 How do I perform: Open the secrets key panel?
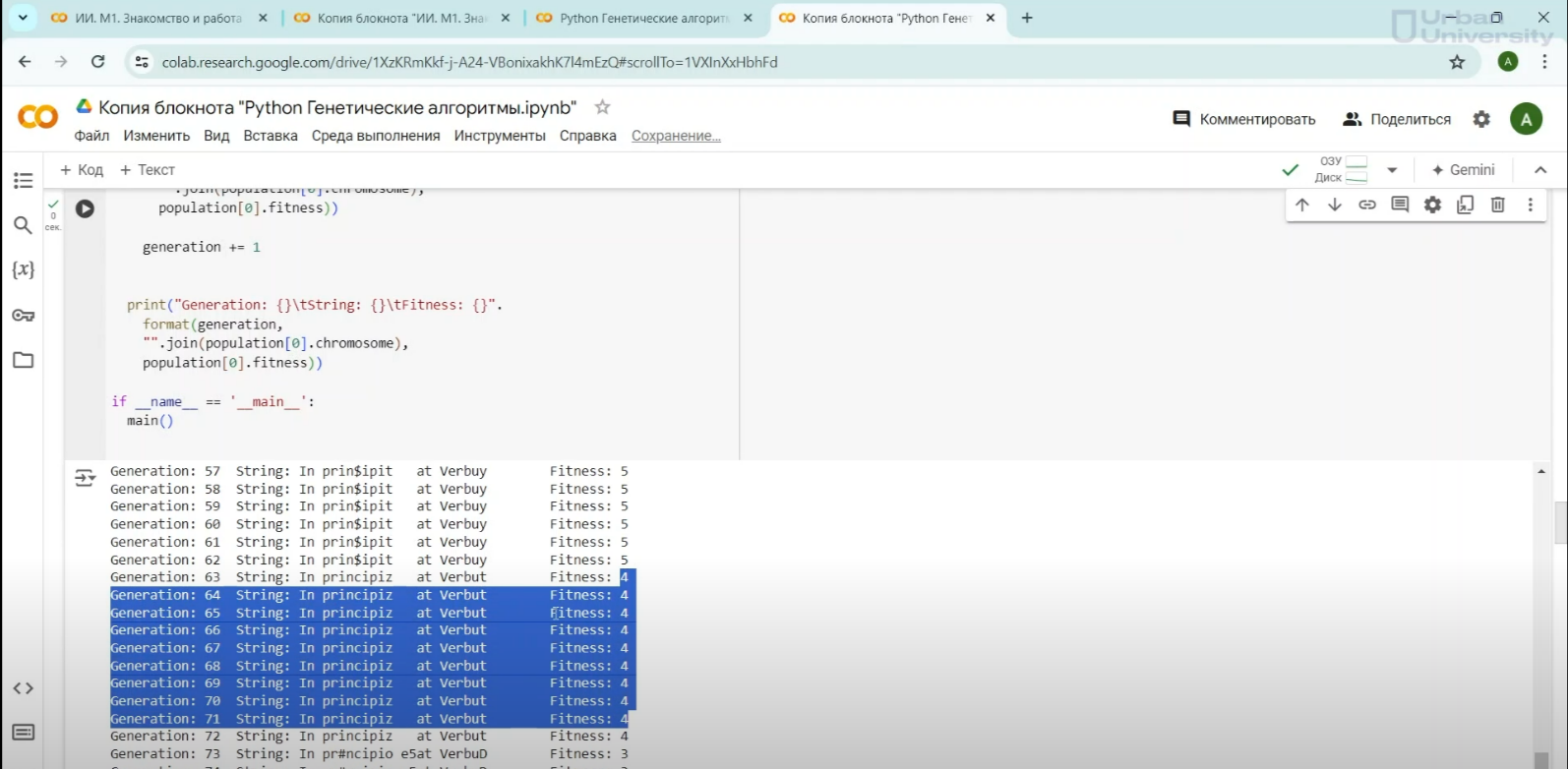24,316
